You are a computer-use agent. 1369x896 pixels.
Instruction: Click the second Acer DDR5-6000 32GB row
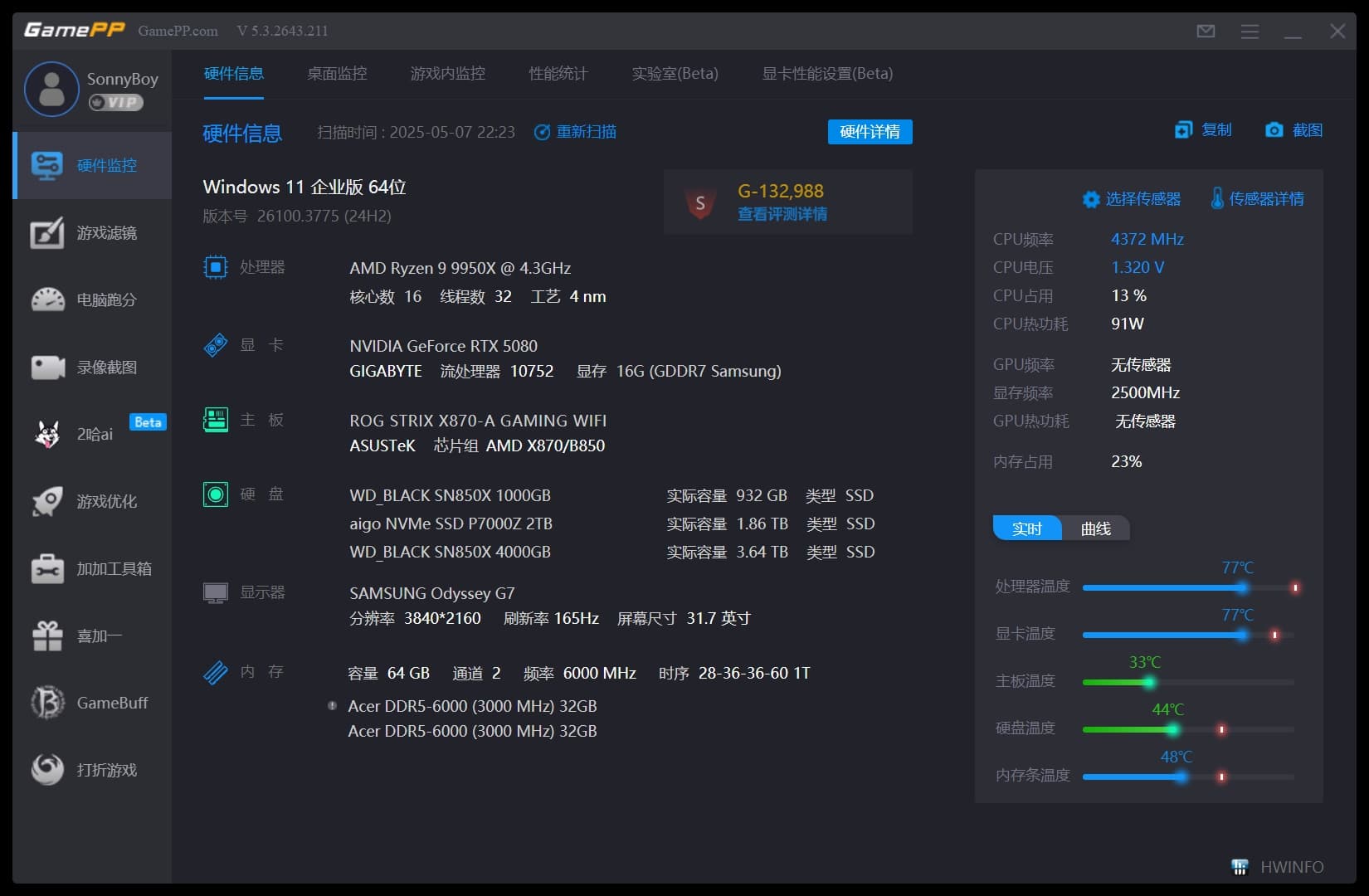(x=473, y=731)
